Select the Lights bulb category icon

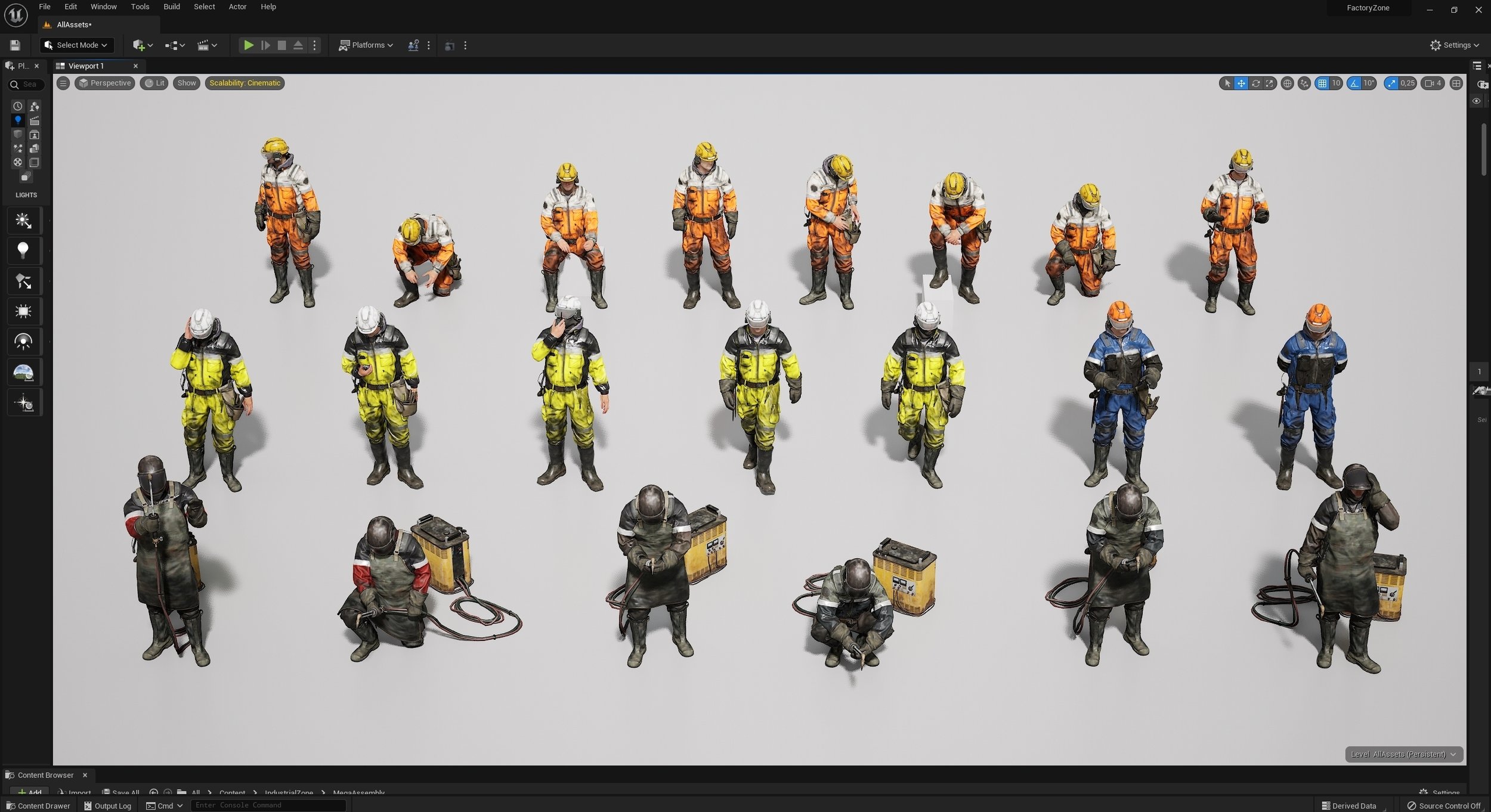tap(18, 120)
